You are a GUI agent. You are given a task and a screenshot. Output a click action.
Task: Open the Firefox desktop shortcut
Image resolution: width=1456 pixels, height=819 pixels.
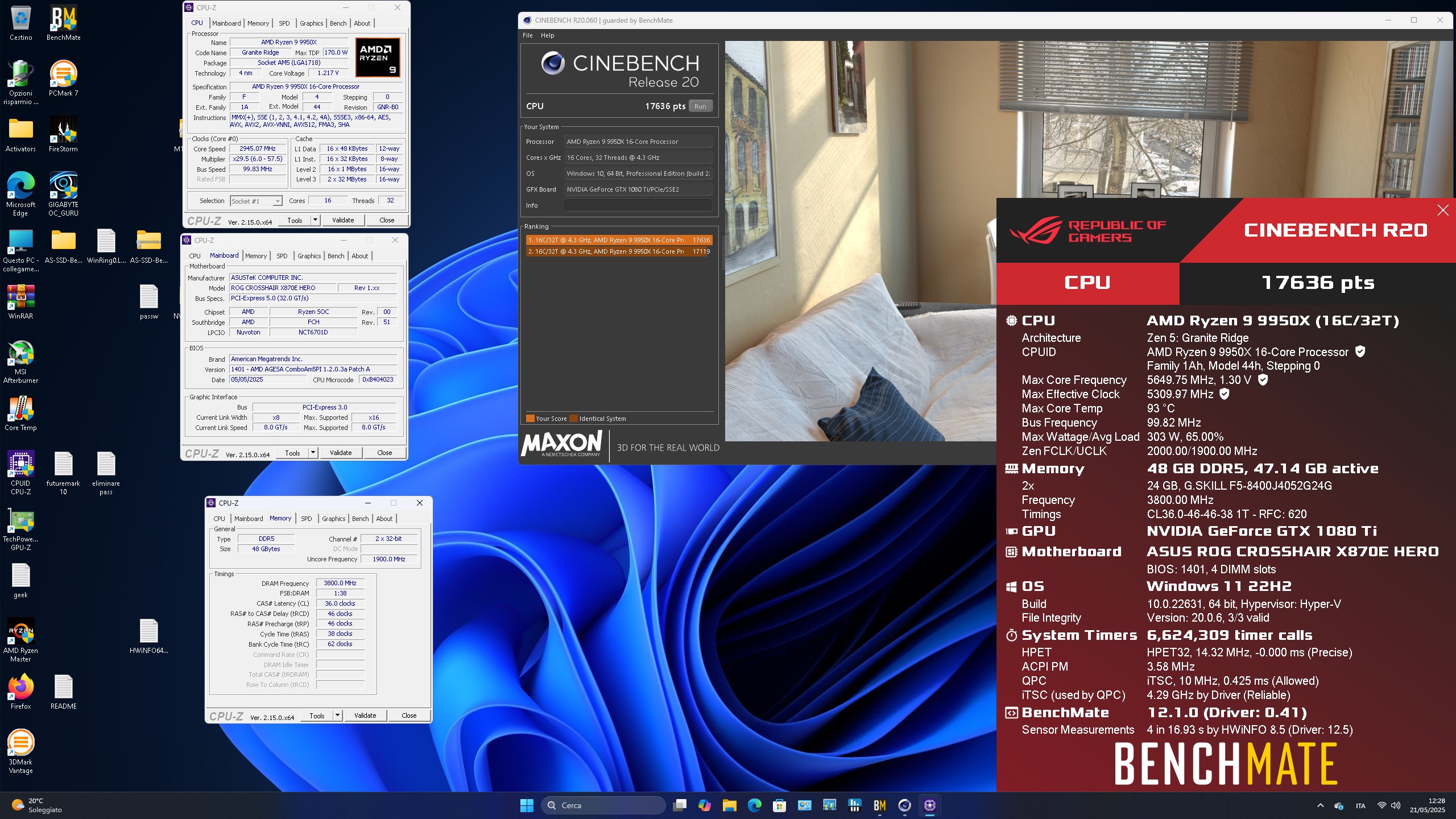20,692
